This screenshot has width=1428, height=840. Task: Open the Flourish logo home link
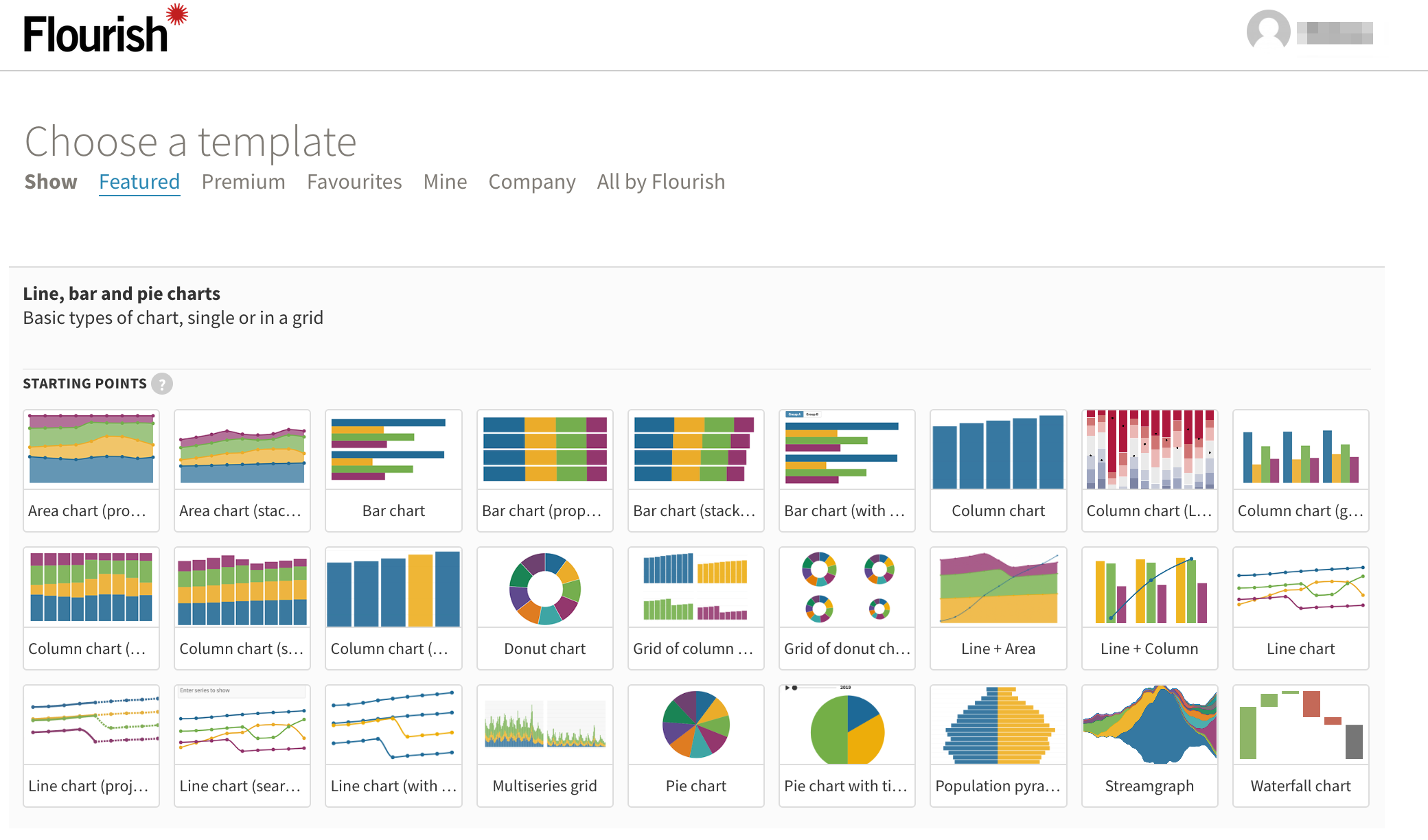pos(105,29)
